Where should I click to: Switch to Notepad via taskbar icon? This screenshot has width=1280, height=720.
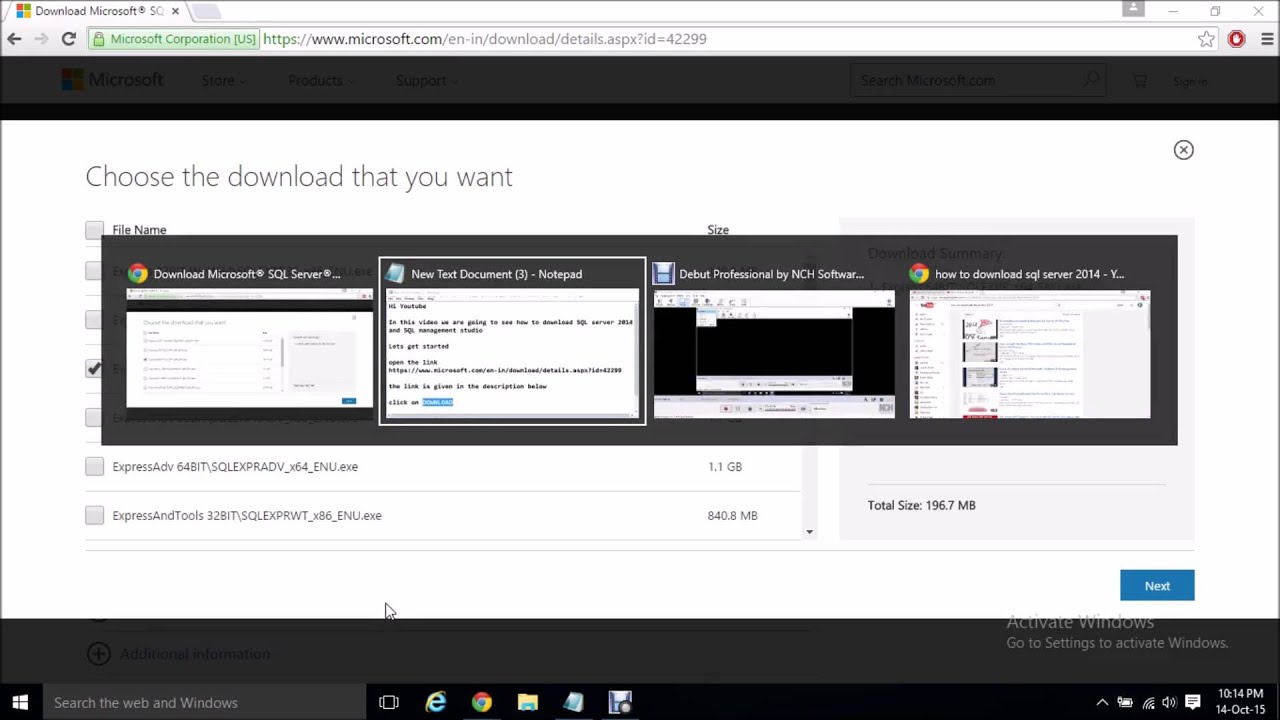[x=574, y=702]
